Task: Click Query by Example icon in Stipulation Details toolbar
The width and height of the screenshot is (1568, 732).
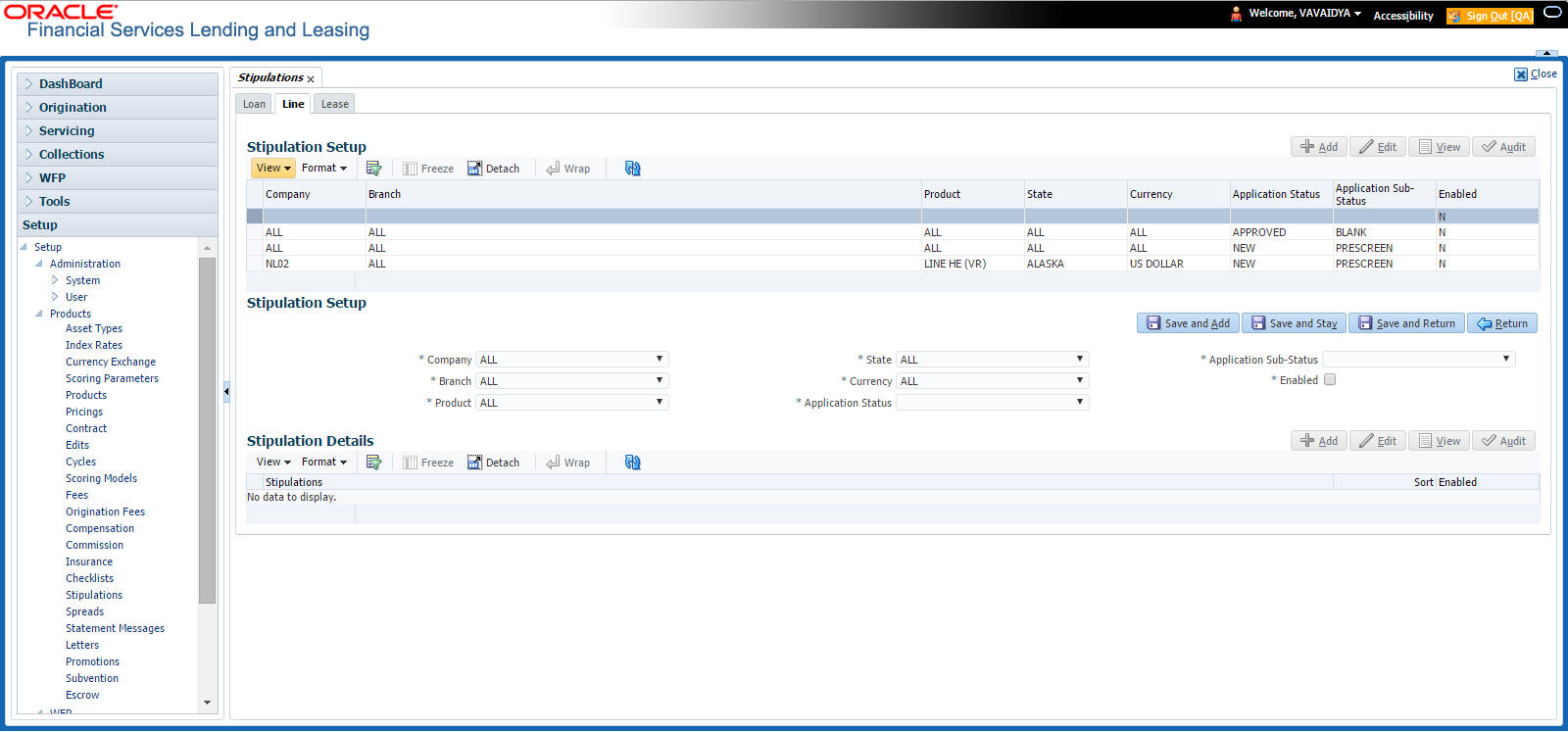Action: click(x=373, y=463)
